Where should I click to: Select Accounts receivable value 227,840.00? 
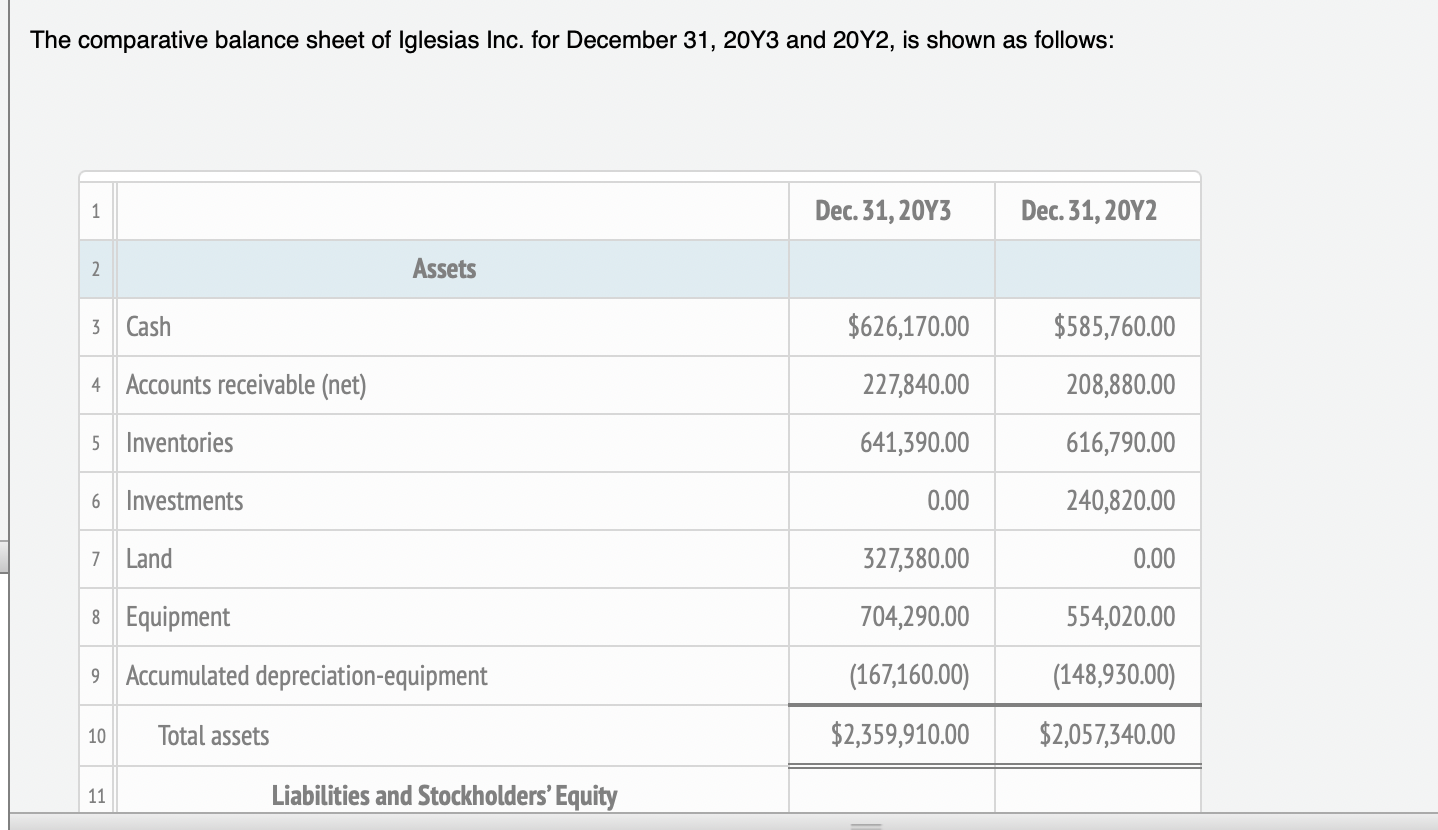(915, 384)
